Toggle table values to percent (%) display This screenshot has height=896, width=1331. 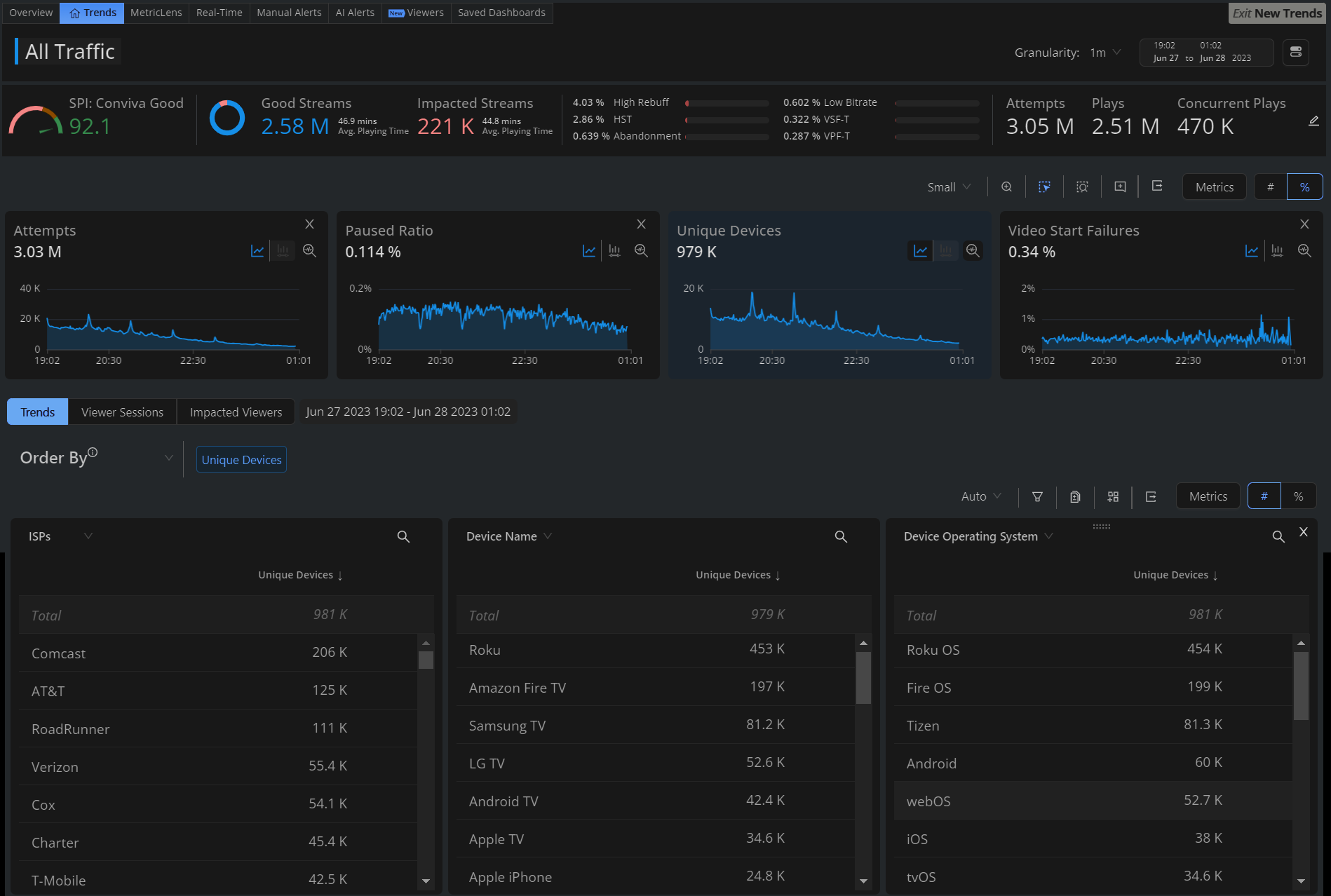(1298, 496)
